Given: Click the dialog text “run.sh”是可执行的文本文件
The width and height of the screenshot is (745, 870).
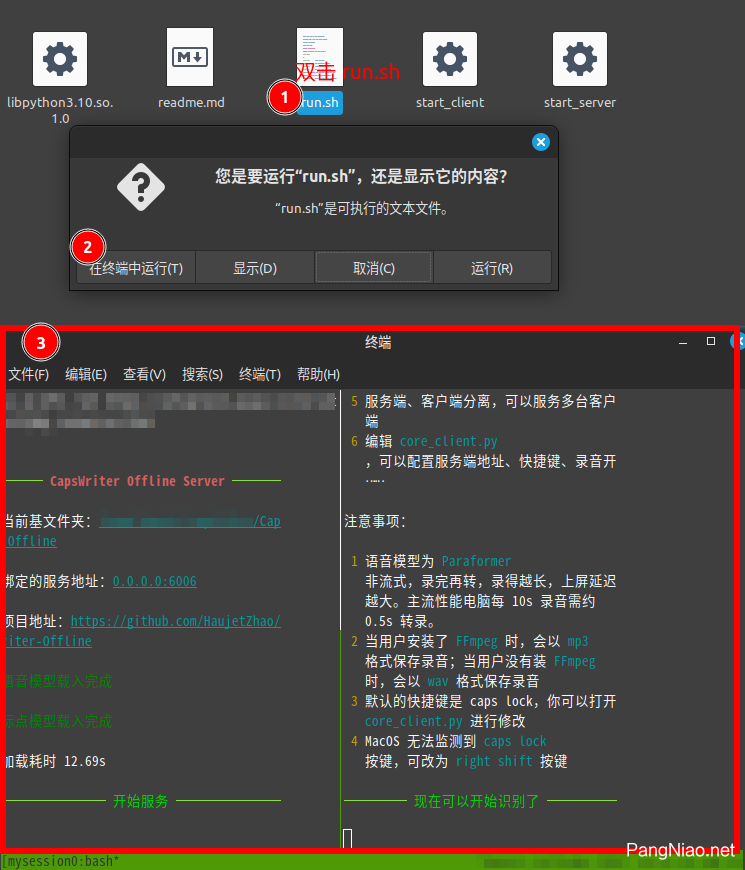Looking at the screenshot, I should (362, 209).
